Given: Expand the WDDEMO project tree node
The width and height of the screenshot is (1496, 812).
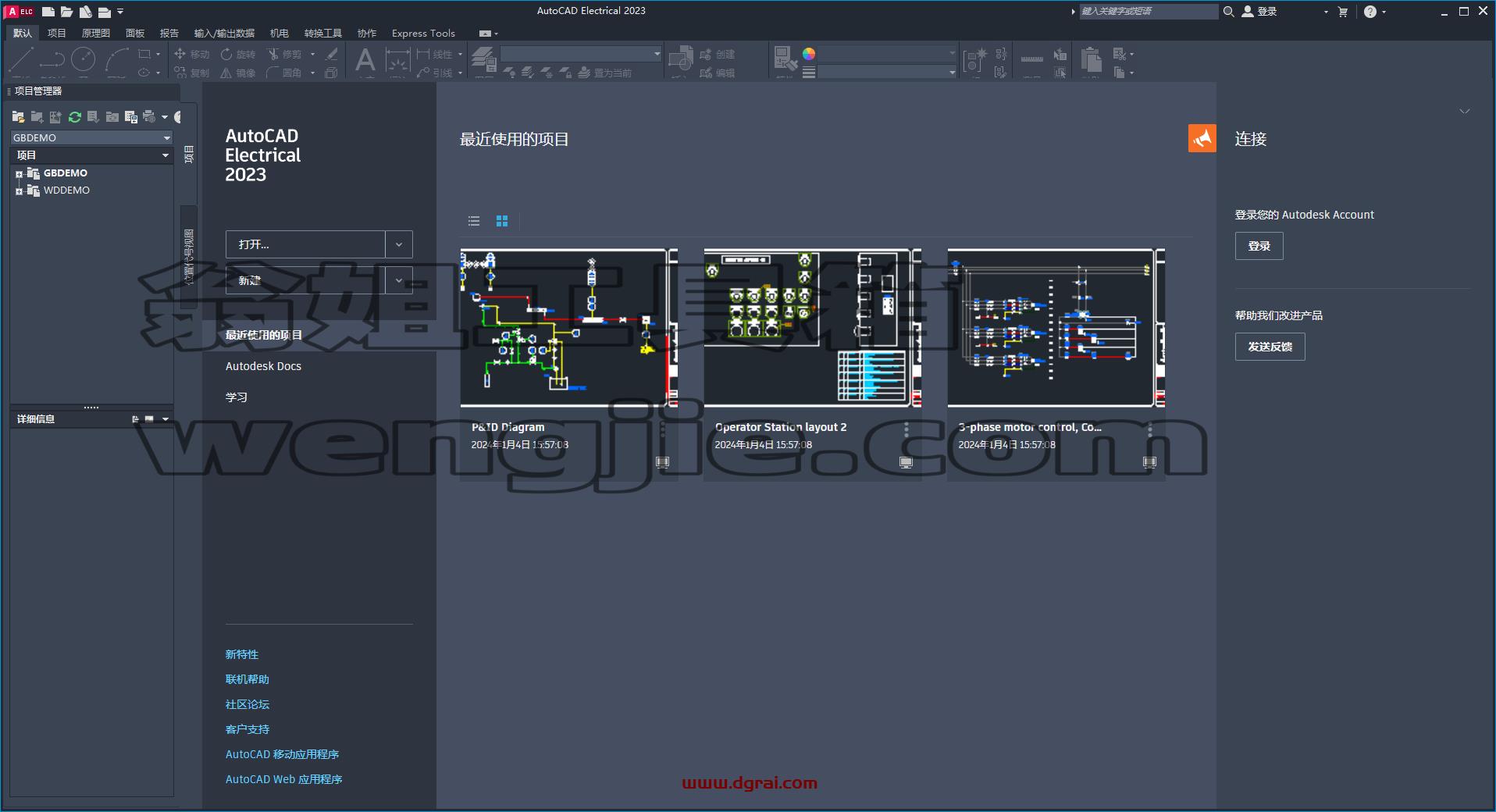Looking at the screenshot, I should 19,191.
